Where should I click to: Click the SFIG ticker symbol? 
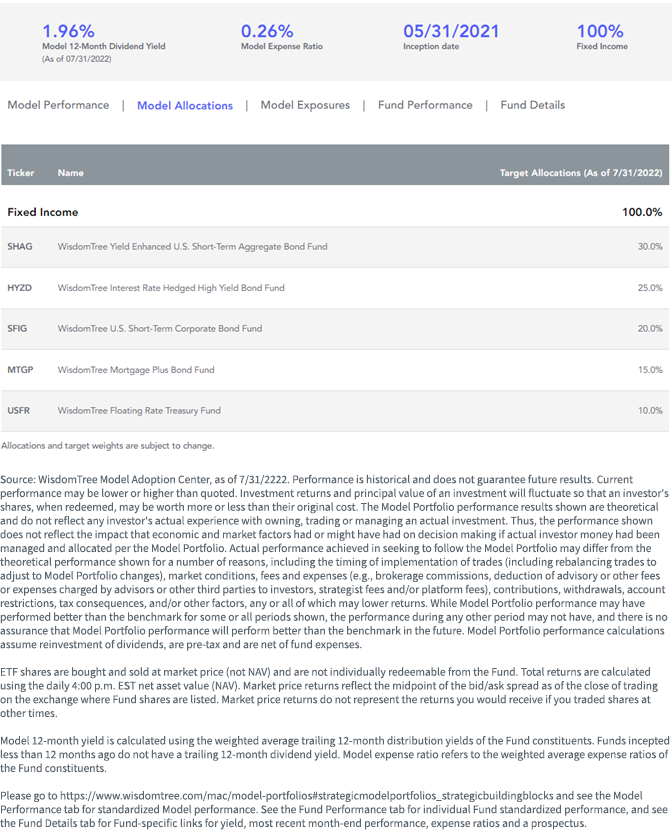click(17, 328)
